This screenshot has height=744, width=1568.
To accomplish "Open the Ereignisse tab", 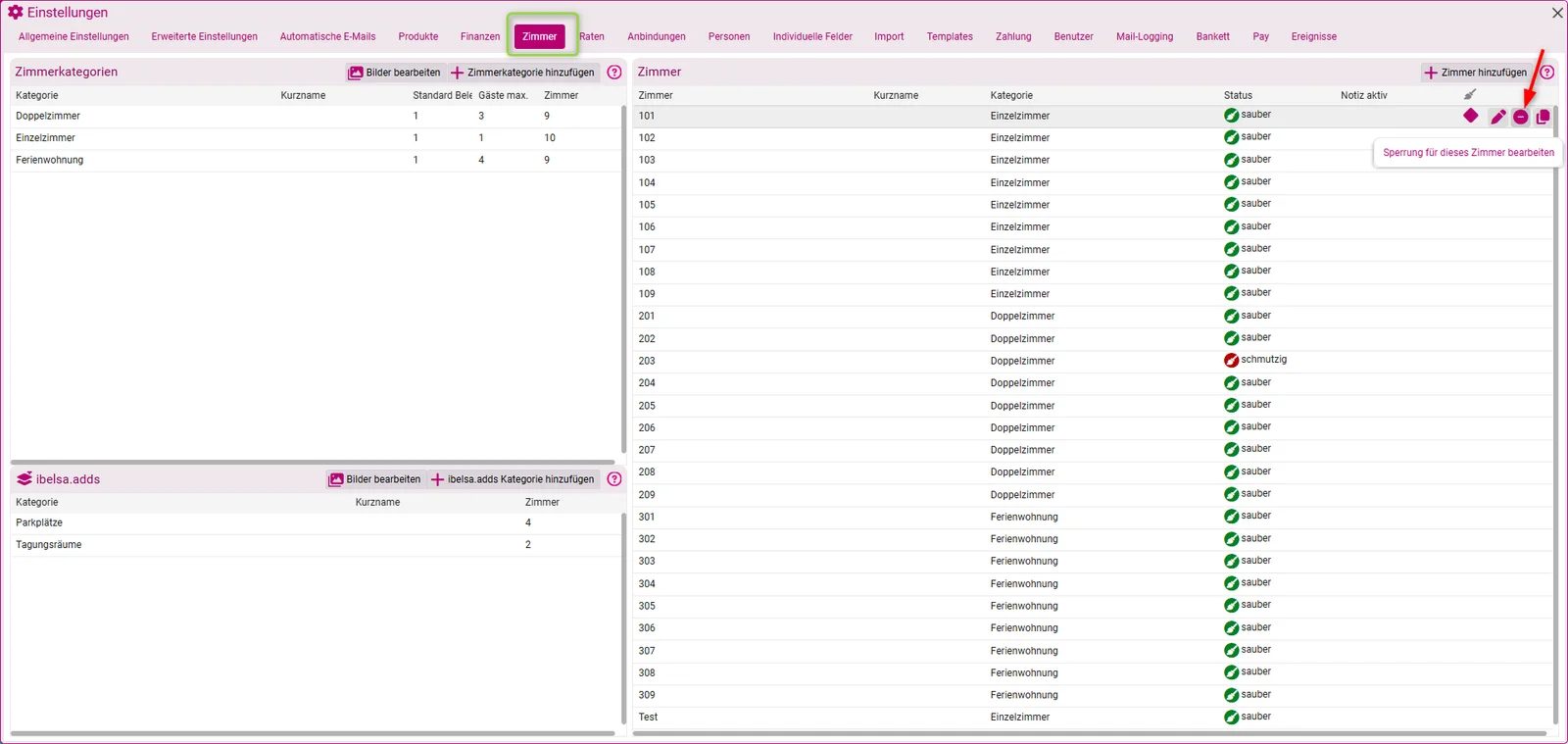I will click(x=1314, y=36).
